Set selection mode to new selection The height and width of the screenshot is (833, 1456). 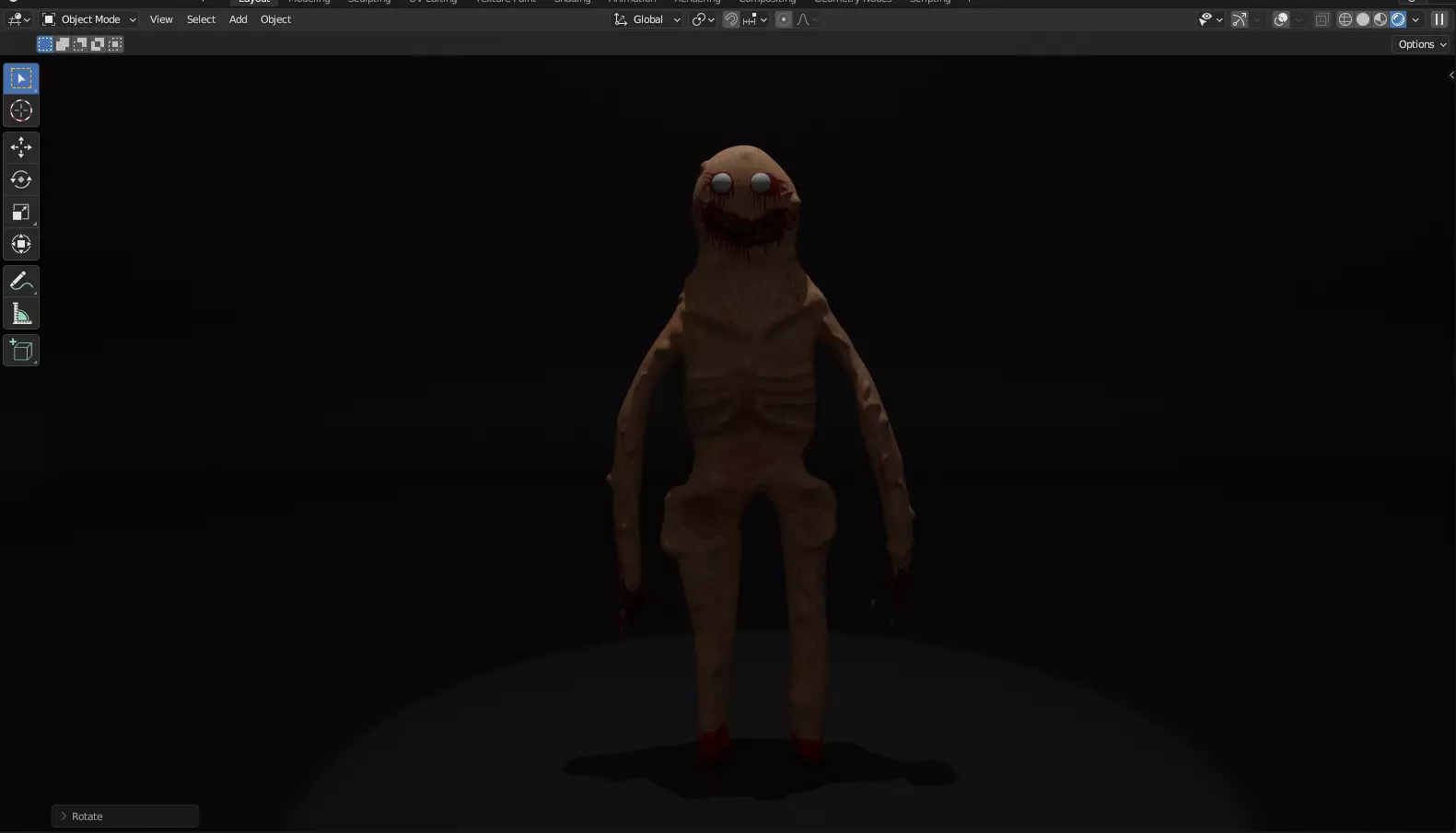click(45, 44)
